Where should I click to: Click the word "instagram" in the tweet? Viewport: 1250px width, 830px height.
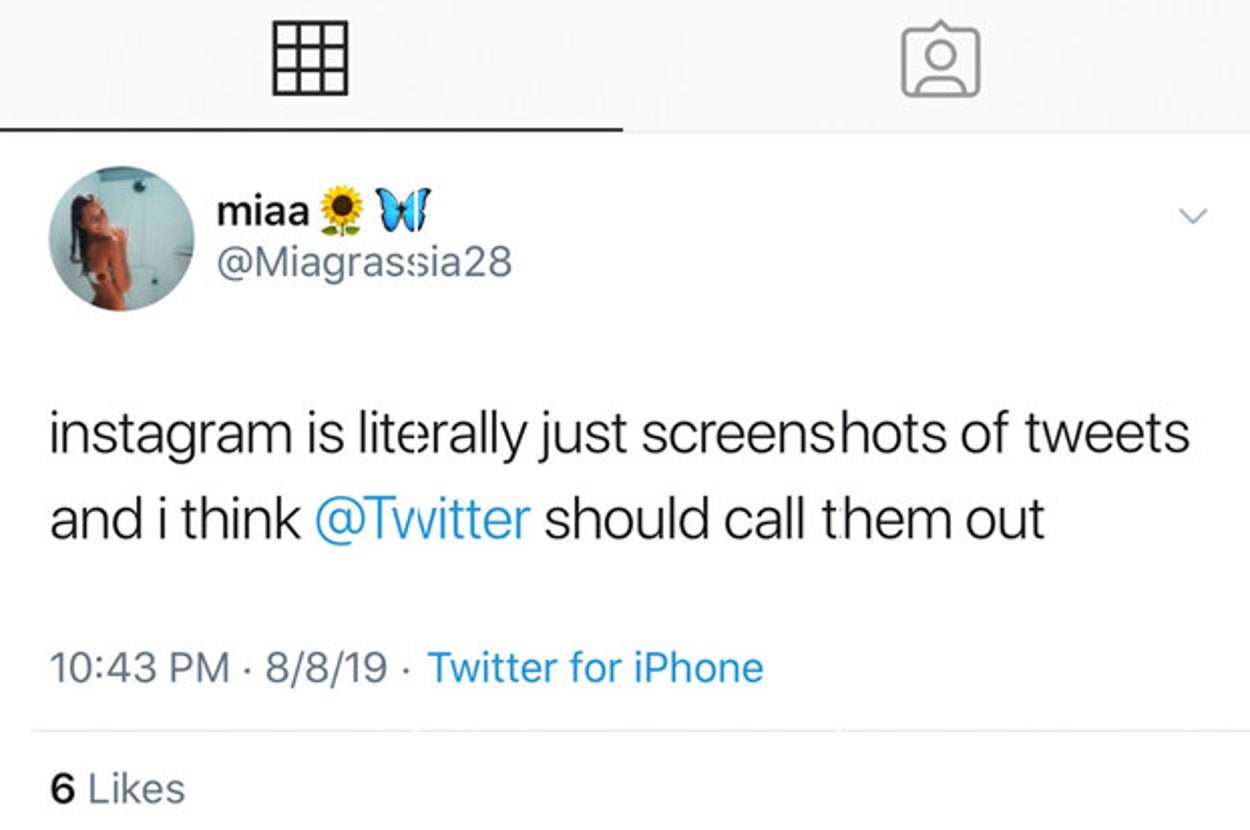coord(169,435)
